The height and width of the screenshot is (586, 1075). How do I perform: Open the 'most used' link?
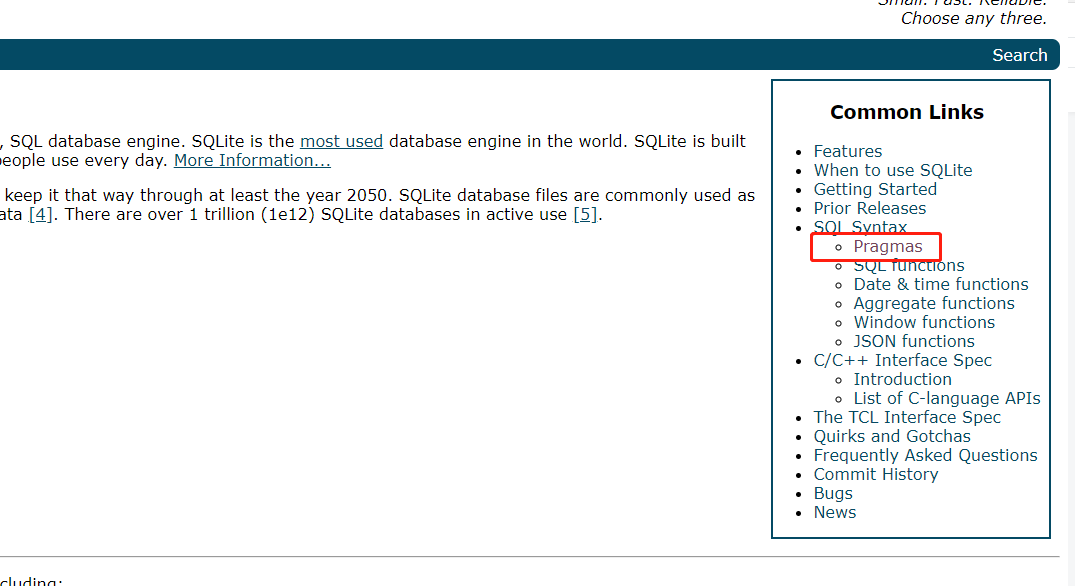pyautogui.click(x=341, y=141)
